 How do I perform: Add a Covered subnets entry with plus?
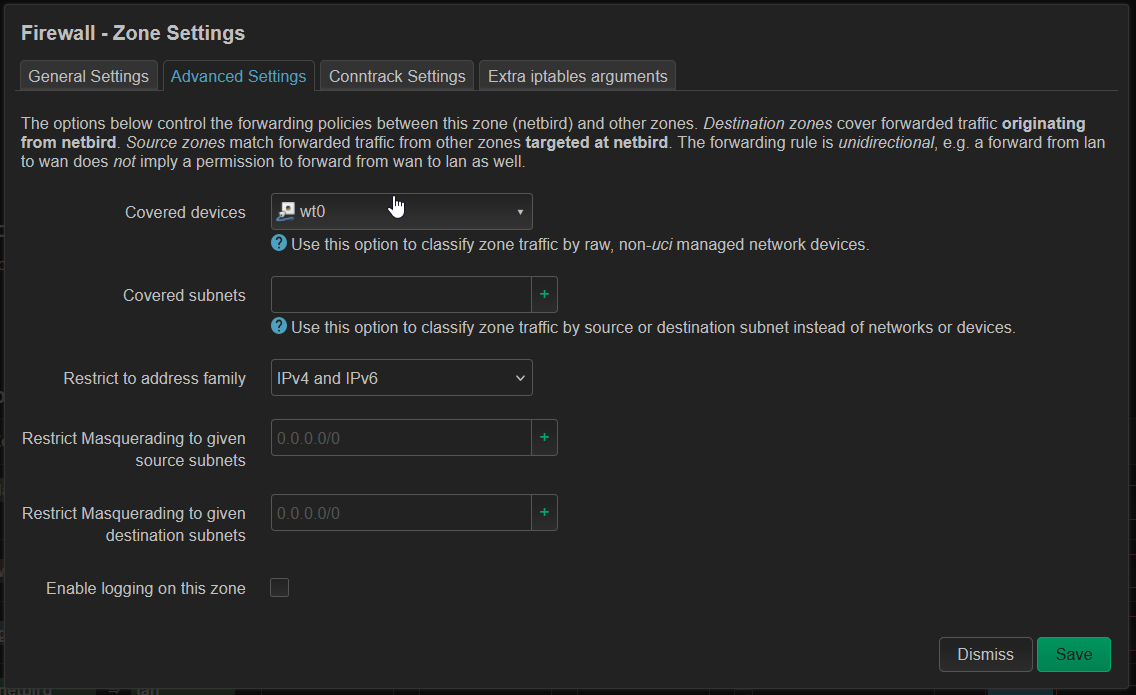tap(544, 294)
